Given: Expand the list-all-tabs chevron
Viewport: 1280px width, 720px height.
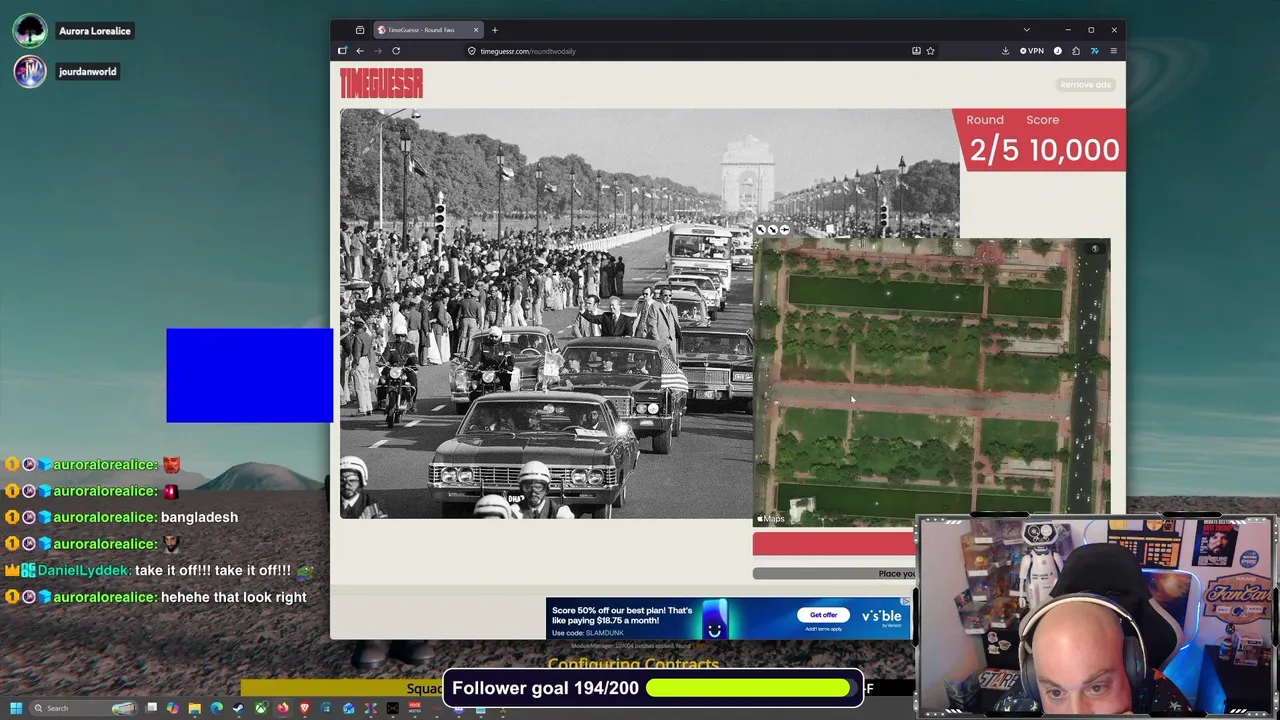Looking at the screenshot, I should tap(1026, 30).
